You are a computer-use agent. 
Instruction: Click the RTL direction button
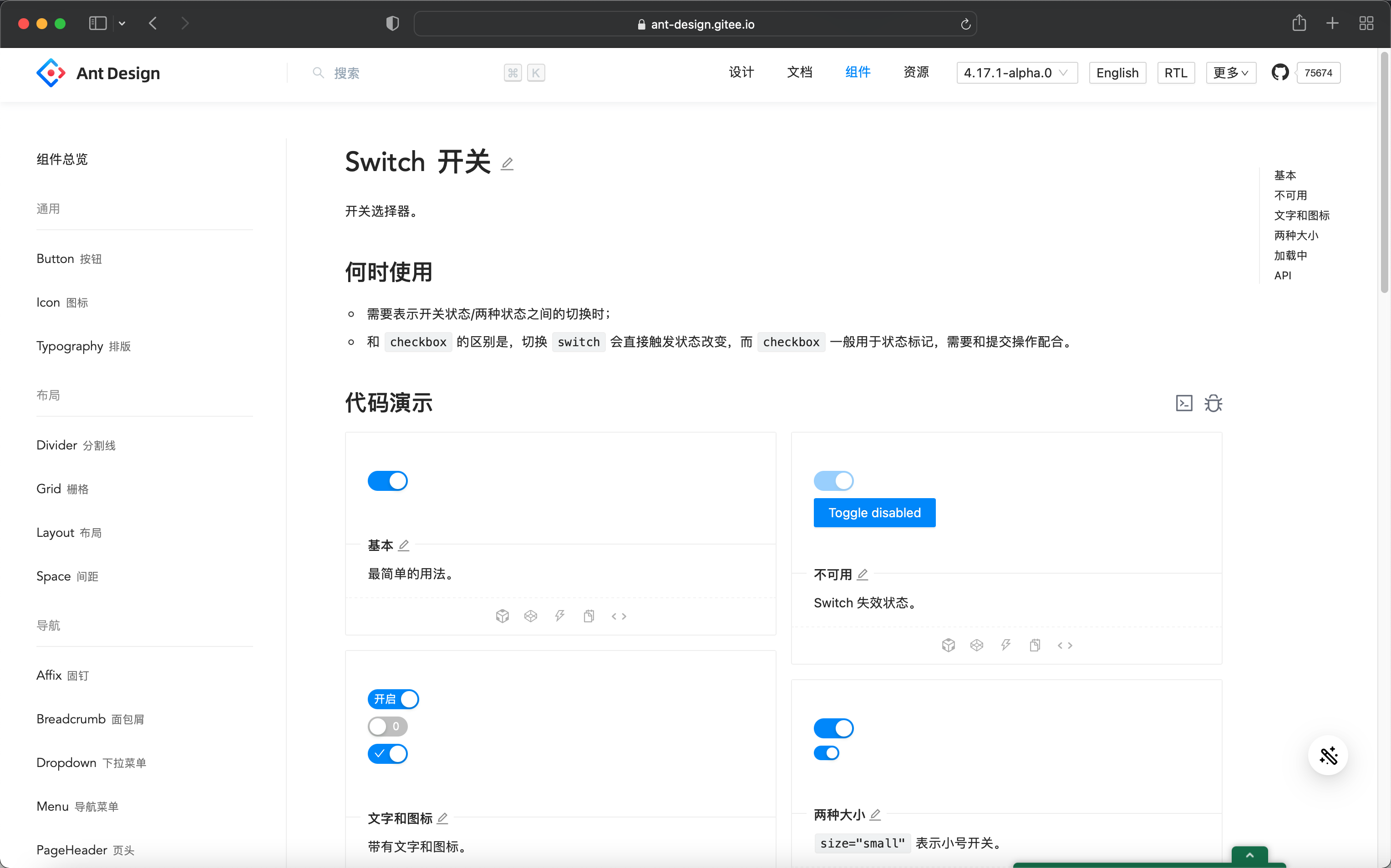click(1176, 73)
